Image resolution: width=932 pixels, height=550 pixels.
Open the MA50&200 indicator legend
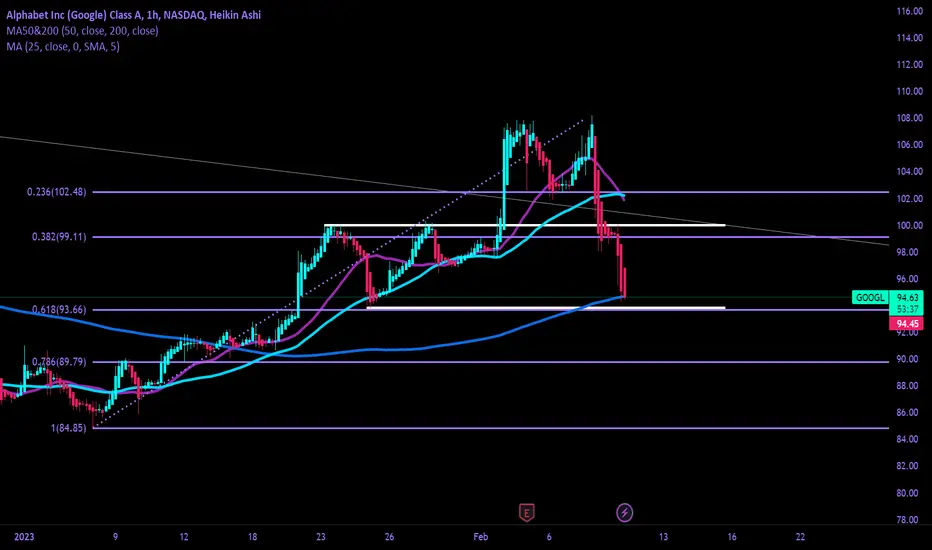point(83,30)
